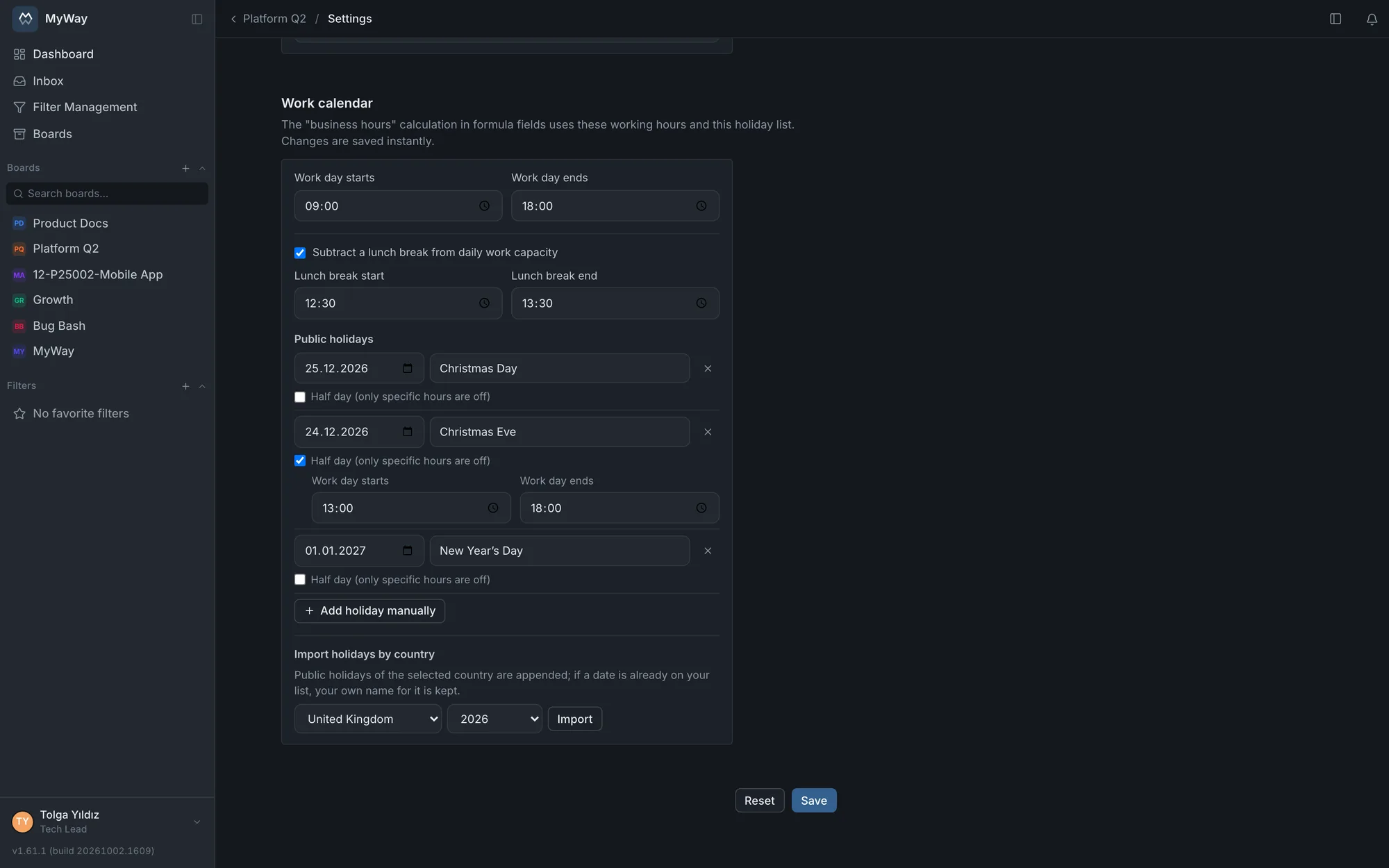Click the Save button

tap(814, 801)
